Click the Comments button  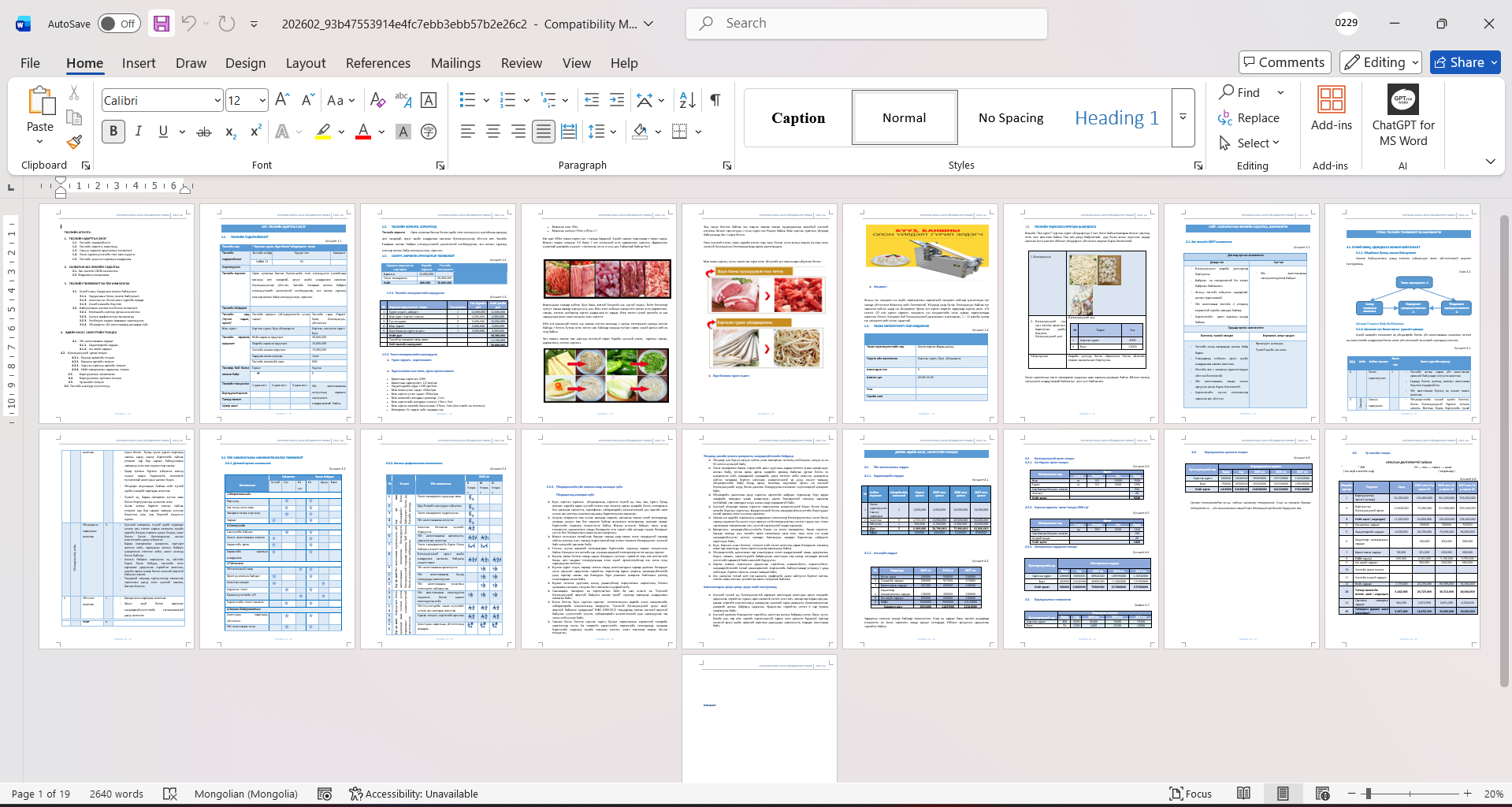pyautogui.click(x=1284, y=62)
